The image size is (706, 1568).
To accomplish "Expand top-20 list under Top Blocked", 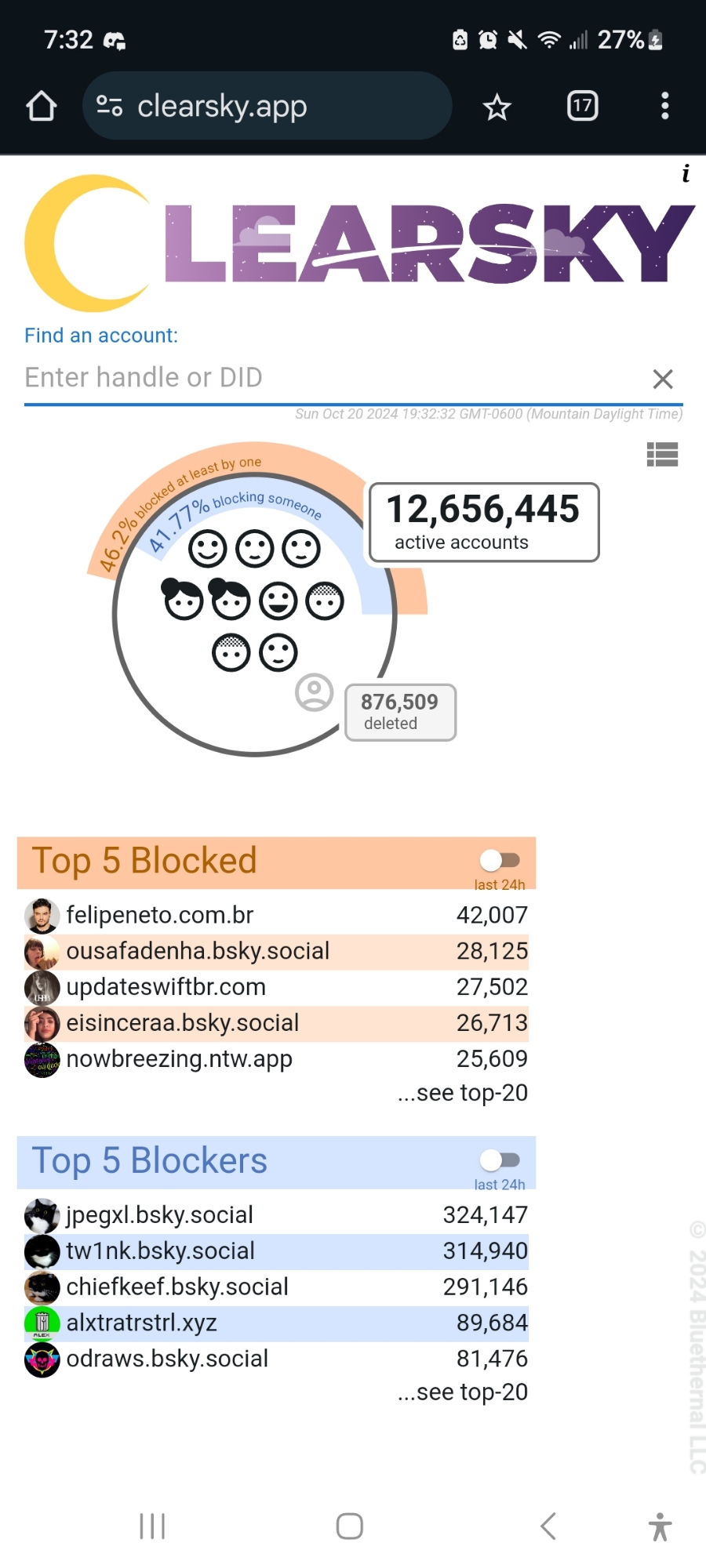I will pyautogui.click(x=462, y=1092).
